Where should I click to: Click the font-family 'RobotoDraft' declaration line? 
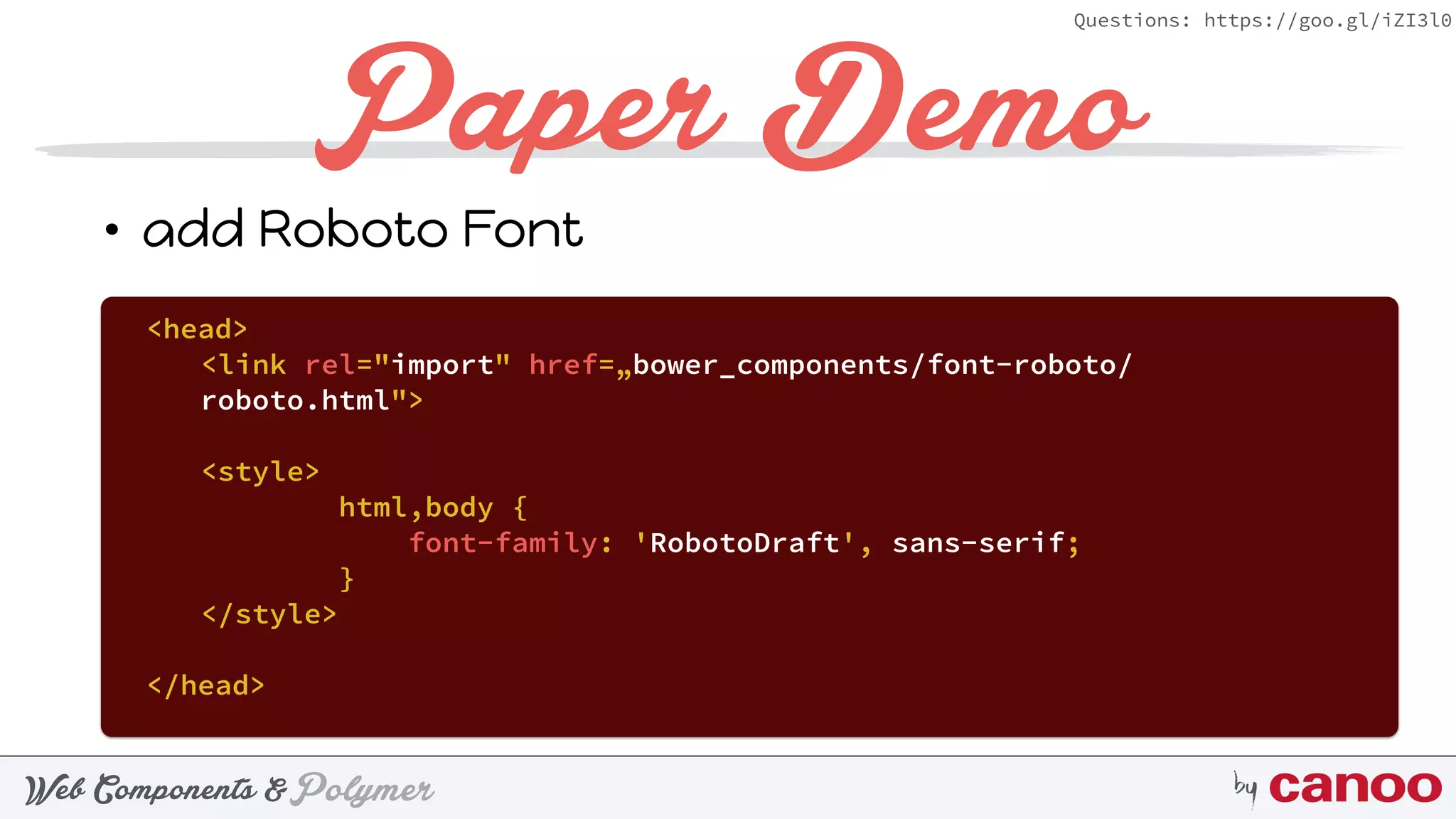(x=744, y=543)
